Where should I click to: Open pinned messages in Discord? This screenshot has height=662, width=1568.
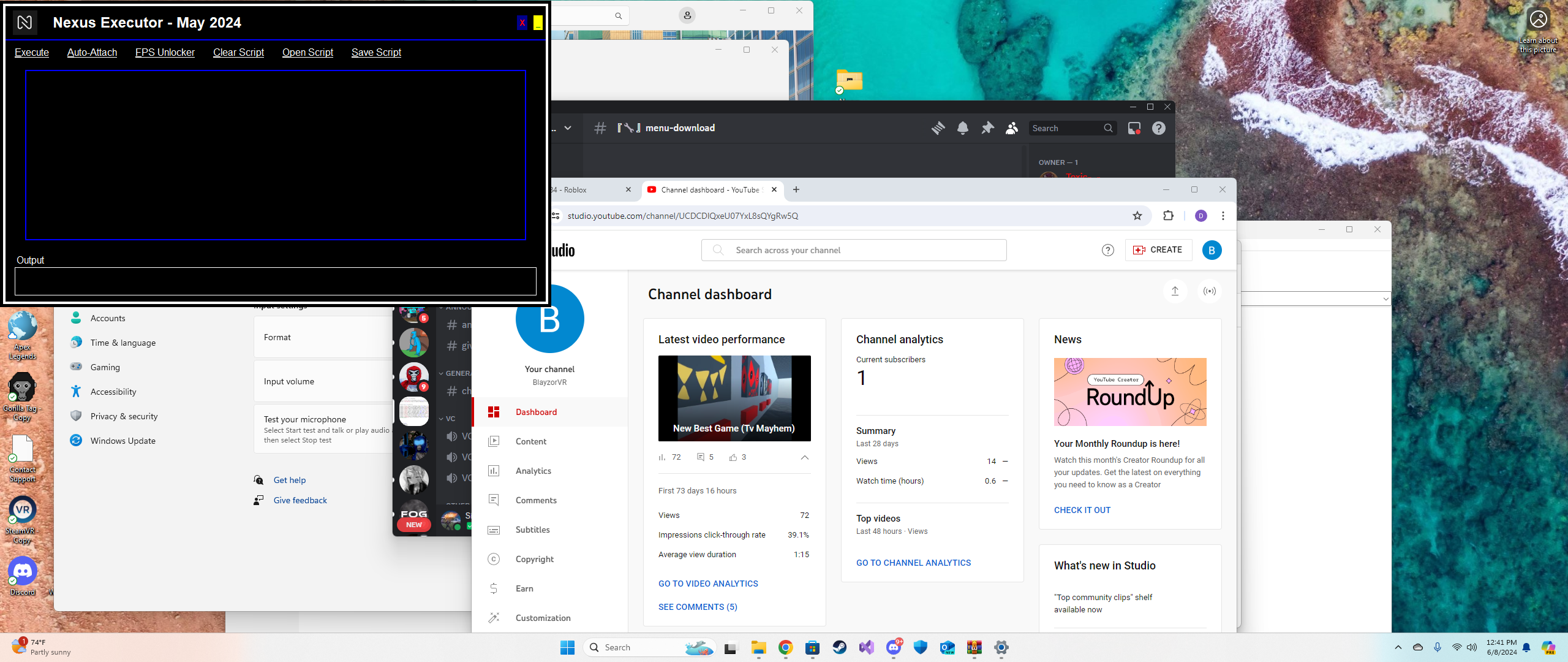click(987, 128)
